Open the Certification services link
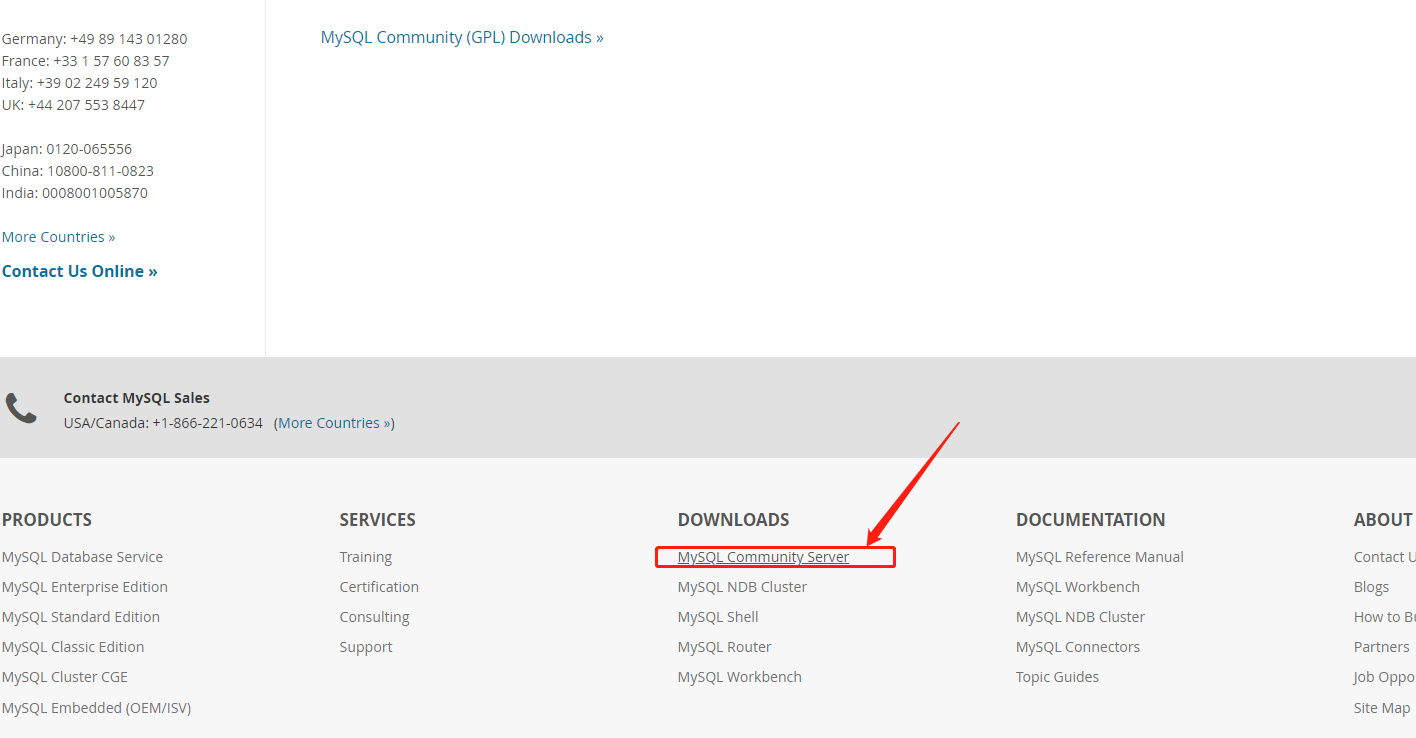This screenshot has height=738, width=1416. tap(379, 587)
